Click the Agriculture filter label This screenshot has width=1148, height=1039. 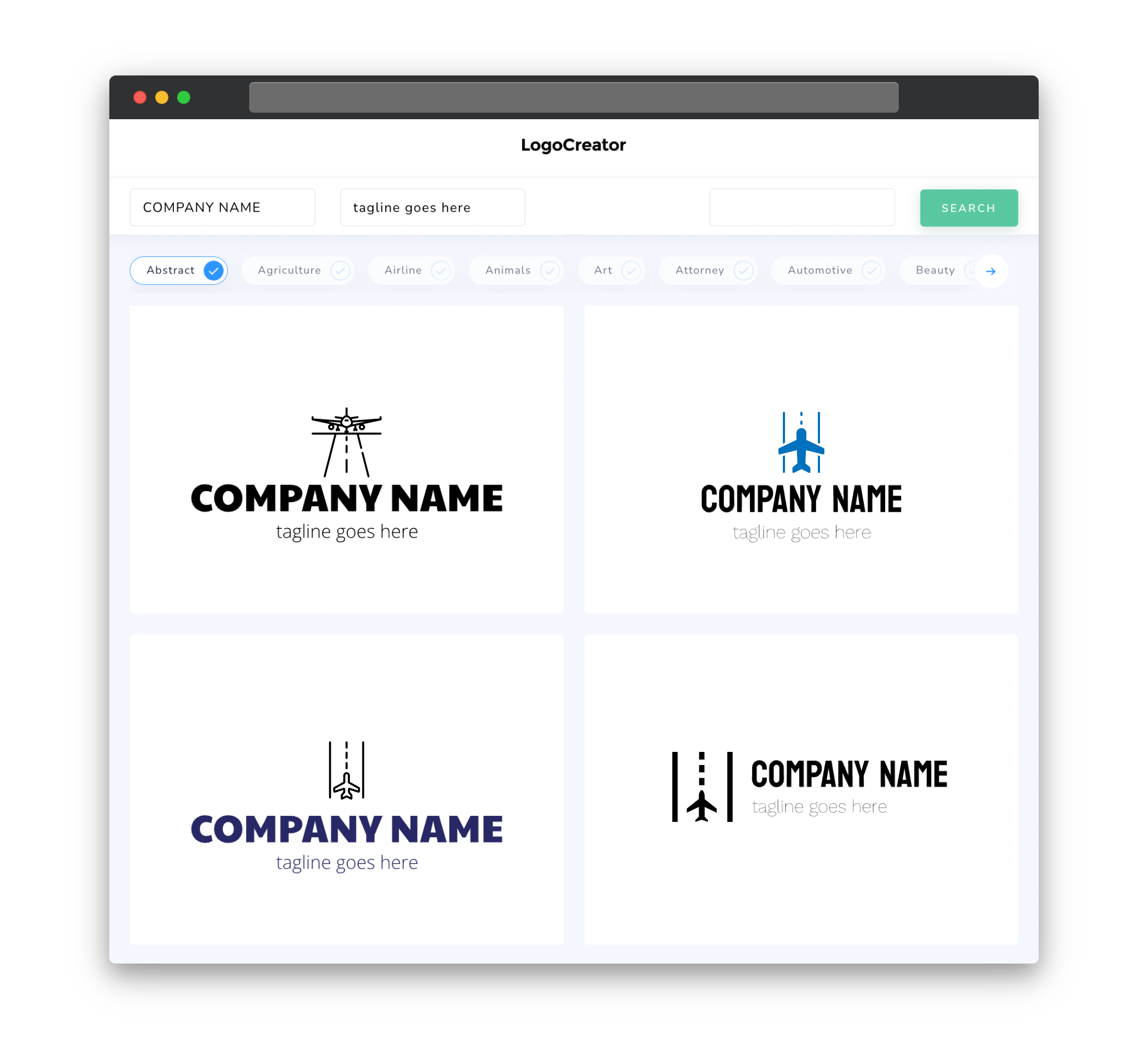(288, 270)
